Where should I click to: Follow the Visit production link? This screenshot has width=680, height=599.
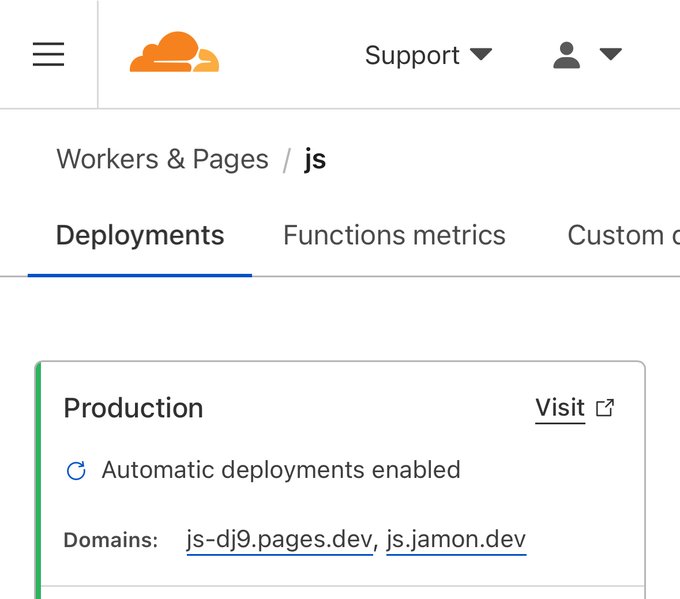click(560, 408)
